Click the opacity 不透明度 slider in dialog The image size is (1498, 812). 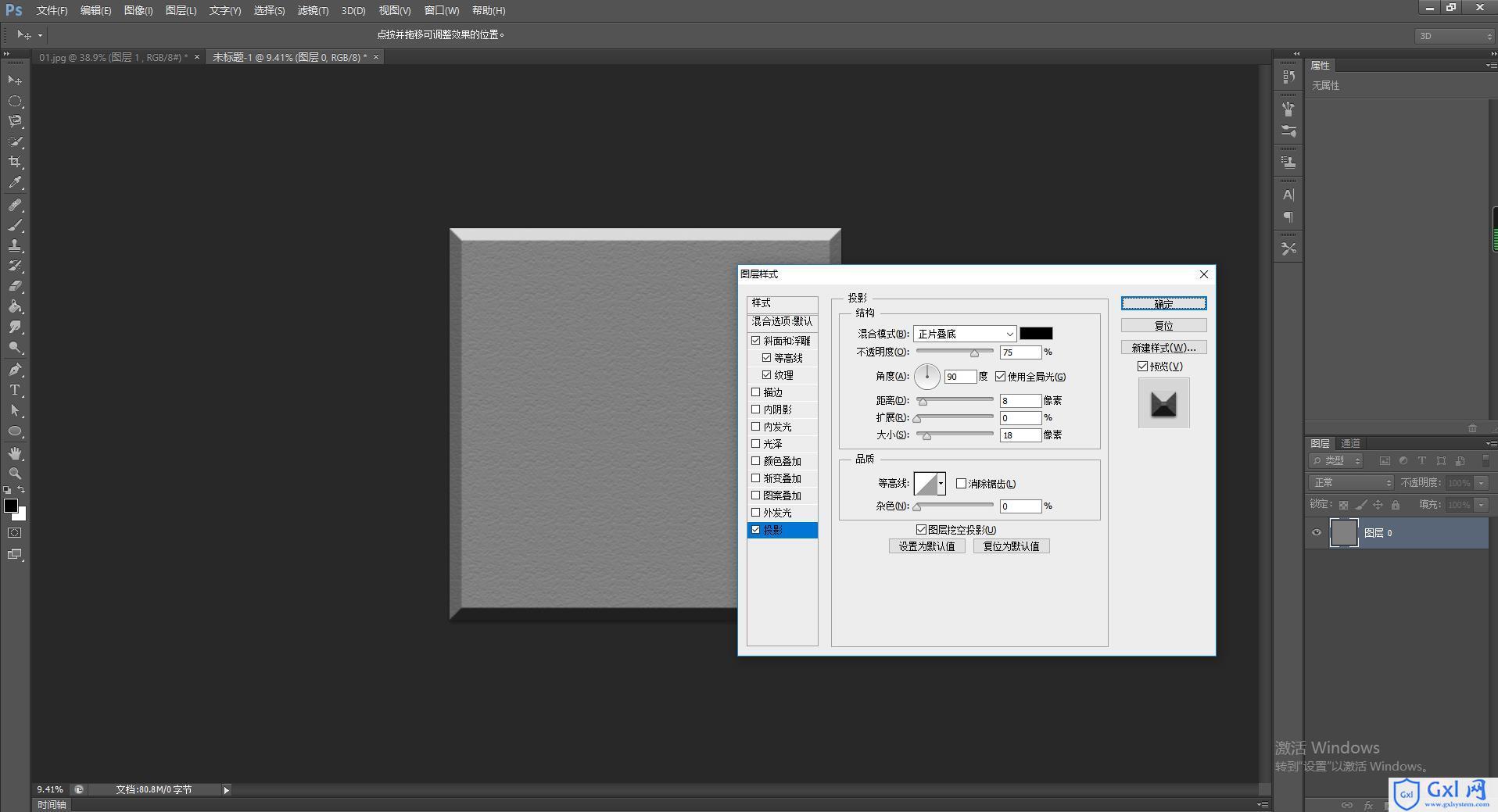click(x=955, y=352)
